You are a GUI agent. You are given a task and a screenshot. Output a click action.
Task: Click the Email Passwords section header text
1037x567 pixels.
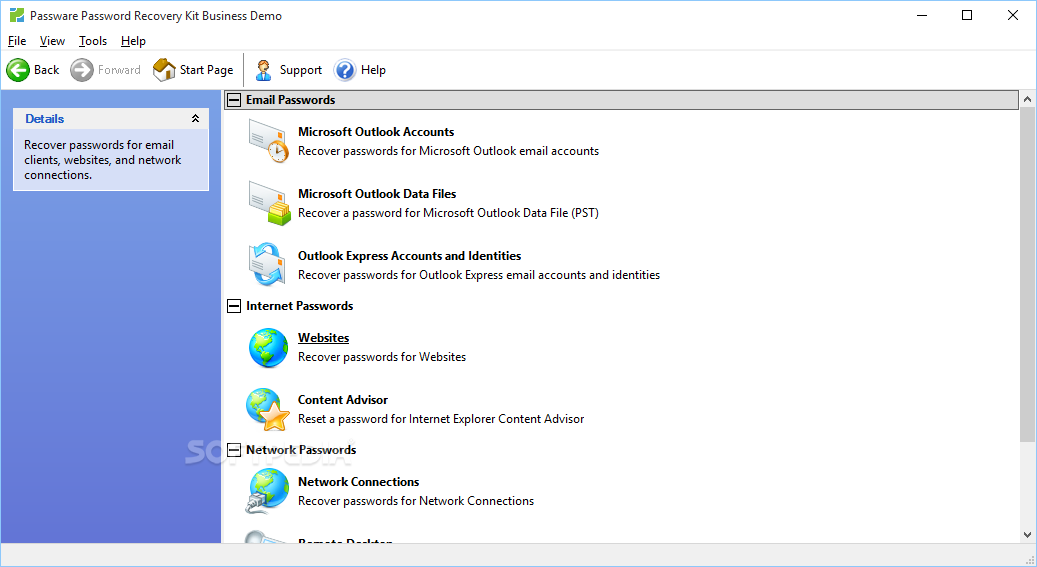pos(290,100)
